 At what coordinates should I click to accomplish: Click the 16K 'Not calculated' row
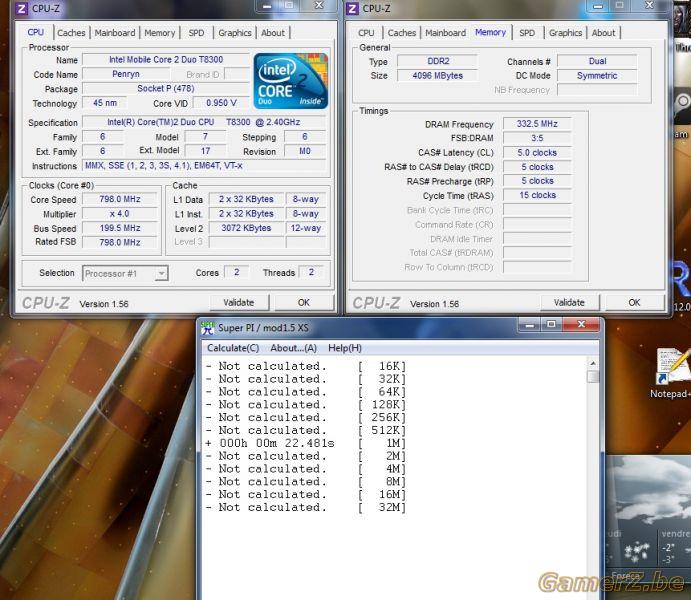[305, 366]
